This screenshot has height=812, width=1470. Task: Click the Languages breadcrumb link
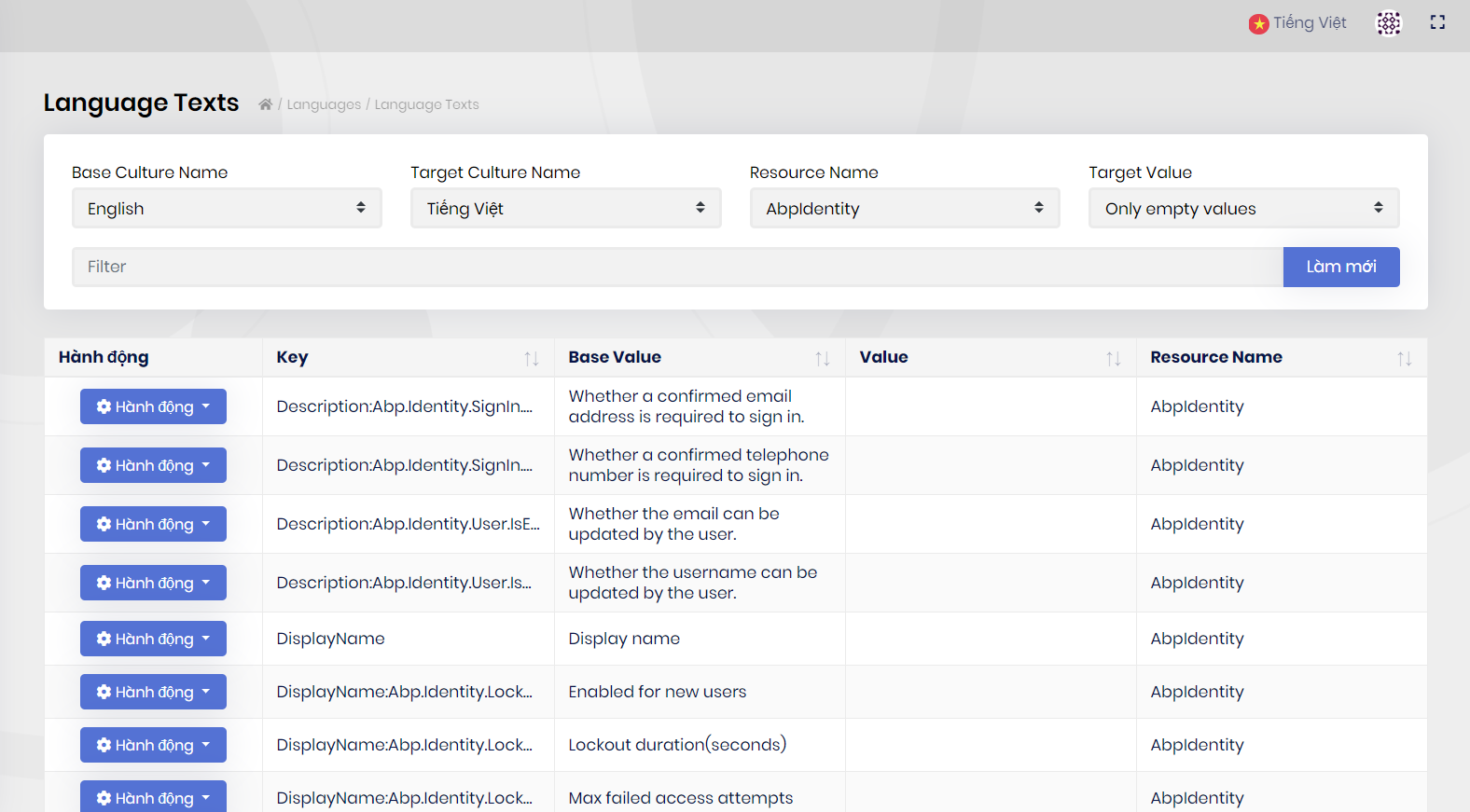click(x=324, y=104)
